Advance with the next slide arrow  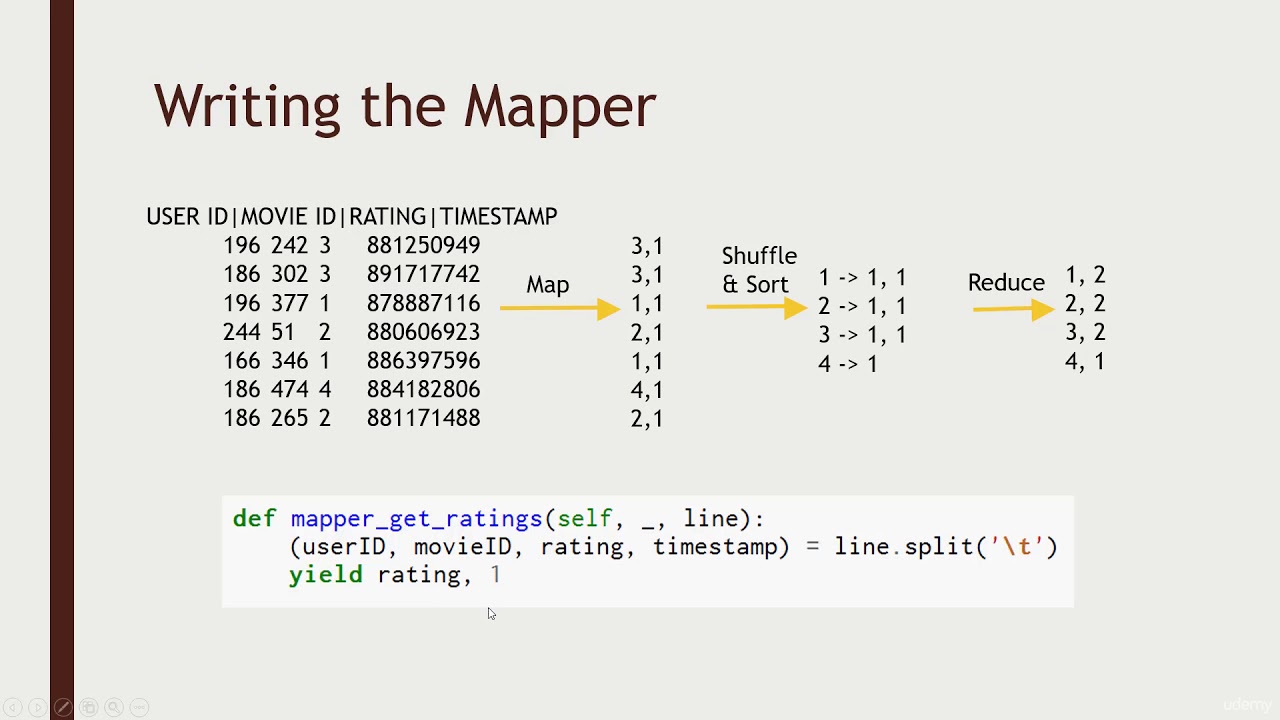point(37,707)
